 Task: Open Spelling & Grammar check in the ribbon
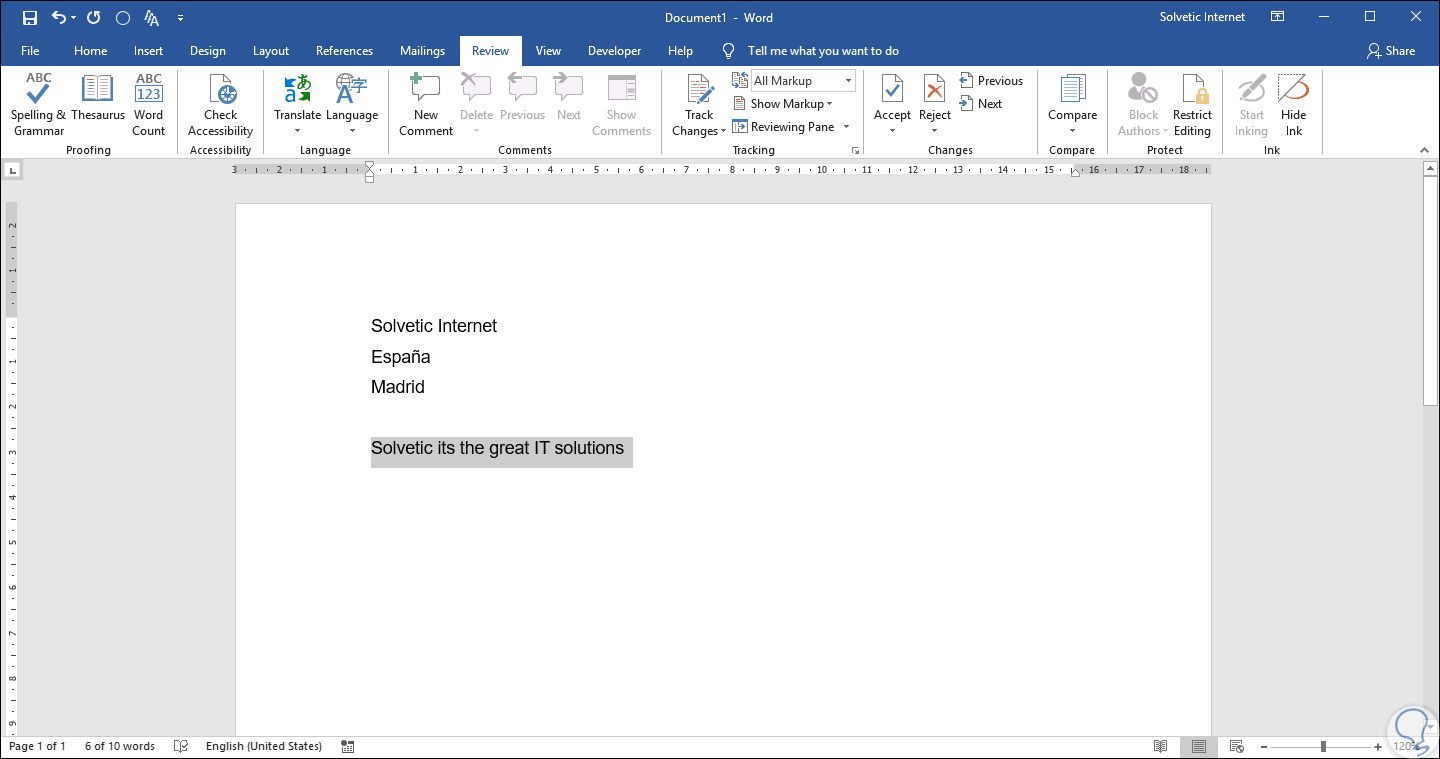(38, 105)
